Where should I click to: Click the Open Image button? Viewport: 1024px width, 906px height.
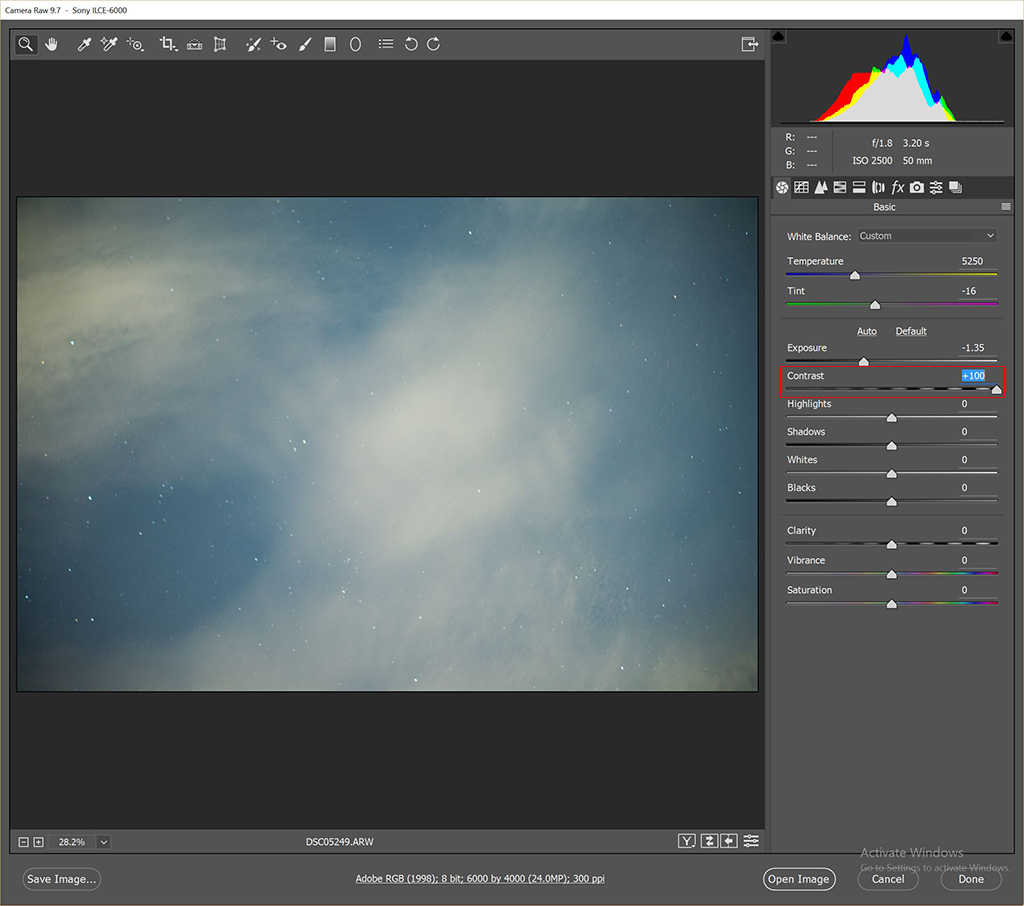pos(797,879)
